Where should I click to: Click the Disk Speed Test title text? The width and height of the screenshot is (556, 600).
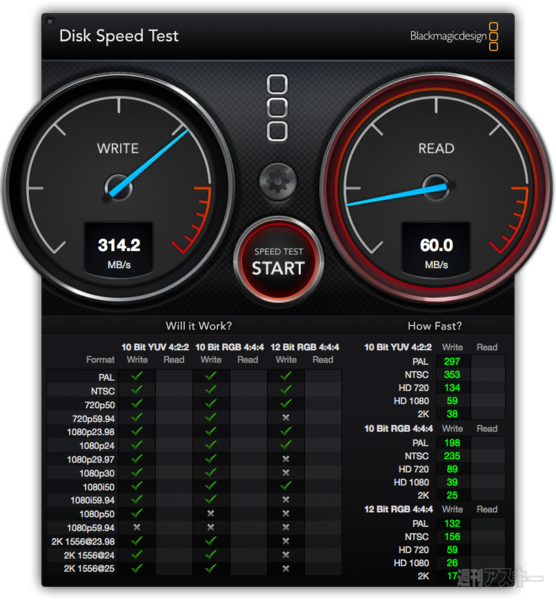119,36
